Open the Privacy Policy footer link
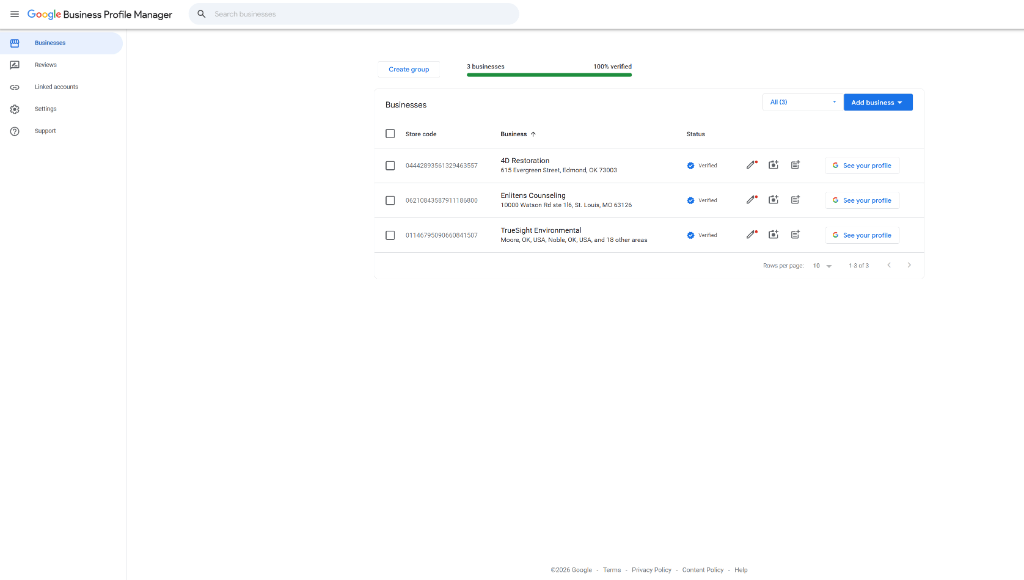Image resolution: width=1024 pixels, height=580 pixels. pyautogui.click(x=651, y=570)
